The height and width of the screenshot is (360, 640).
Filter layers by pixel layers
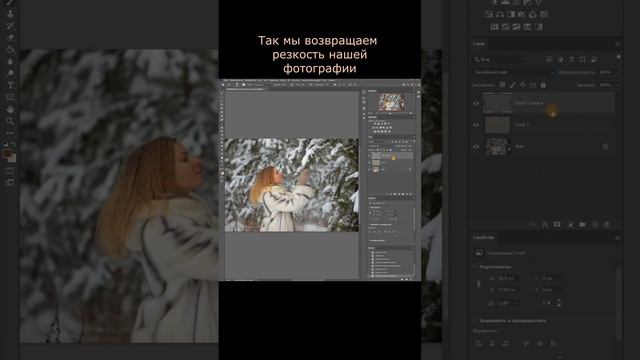549,60
